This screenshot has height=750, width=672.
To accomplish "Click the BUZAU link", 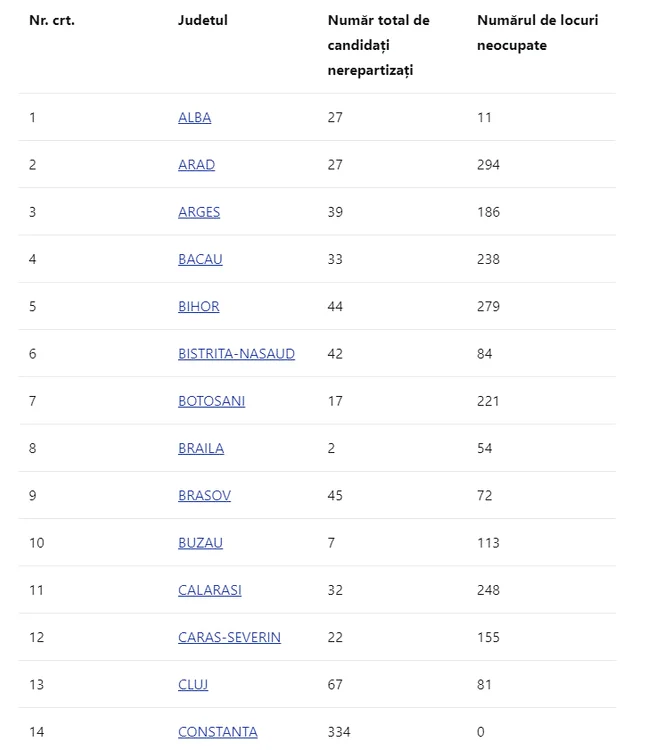I will (x=200, y=543).
